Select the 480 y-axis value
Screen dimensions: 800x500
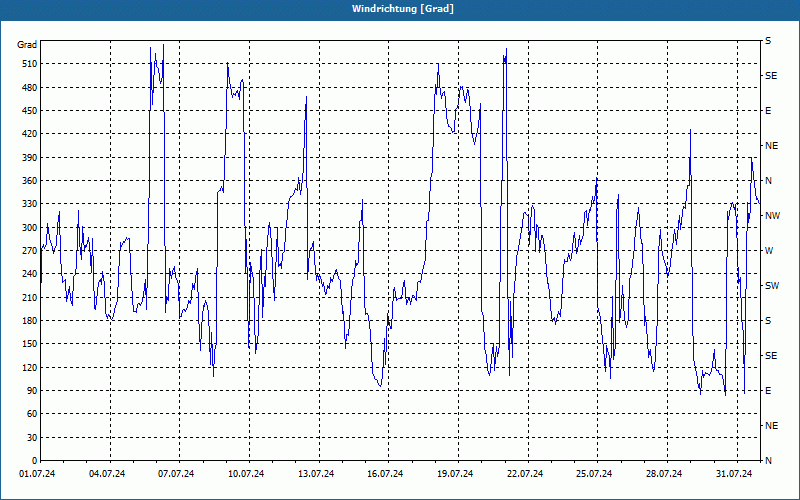30,88
